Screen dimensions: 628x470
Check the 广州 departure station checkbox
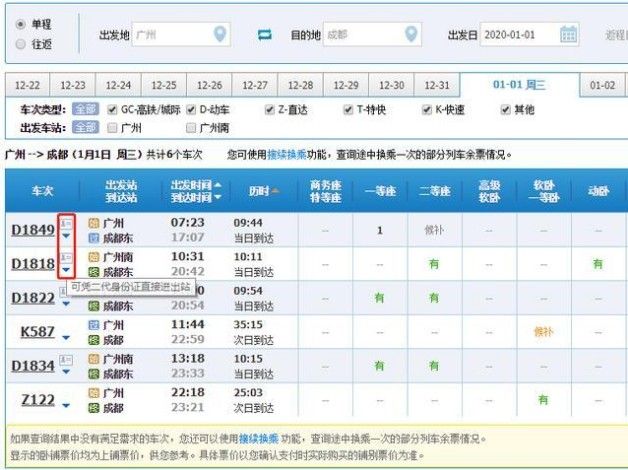[113, 128]
